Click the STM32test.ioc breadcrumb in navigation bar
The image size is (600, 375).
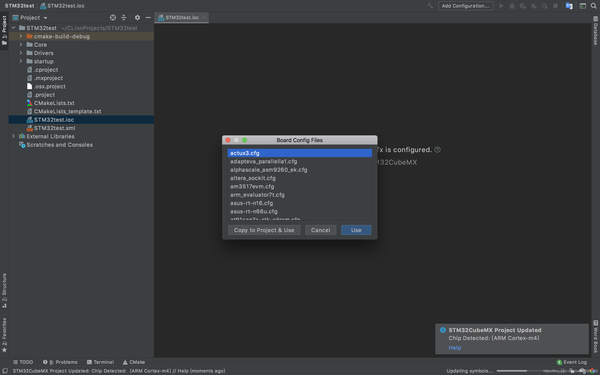coord(62,6)
